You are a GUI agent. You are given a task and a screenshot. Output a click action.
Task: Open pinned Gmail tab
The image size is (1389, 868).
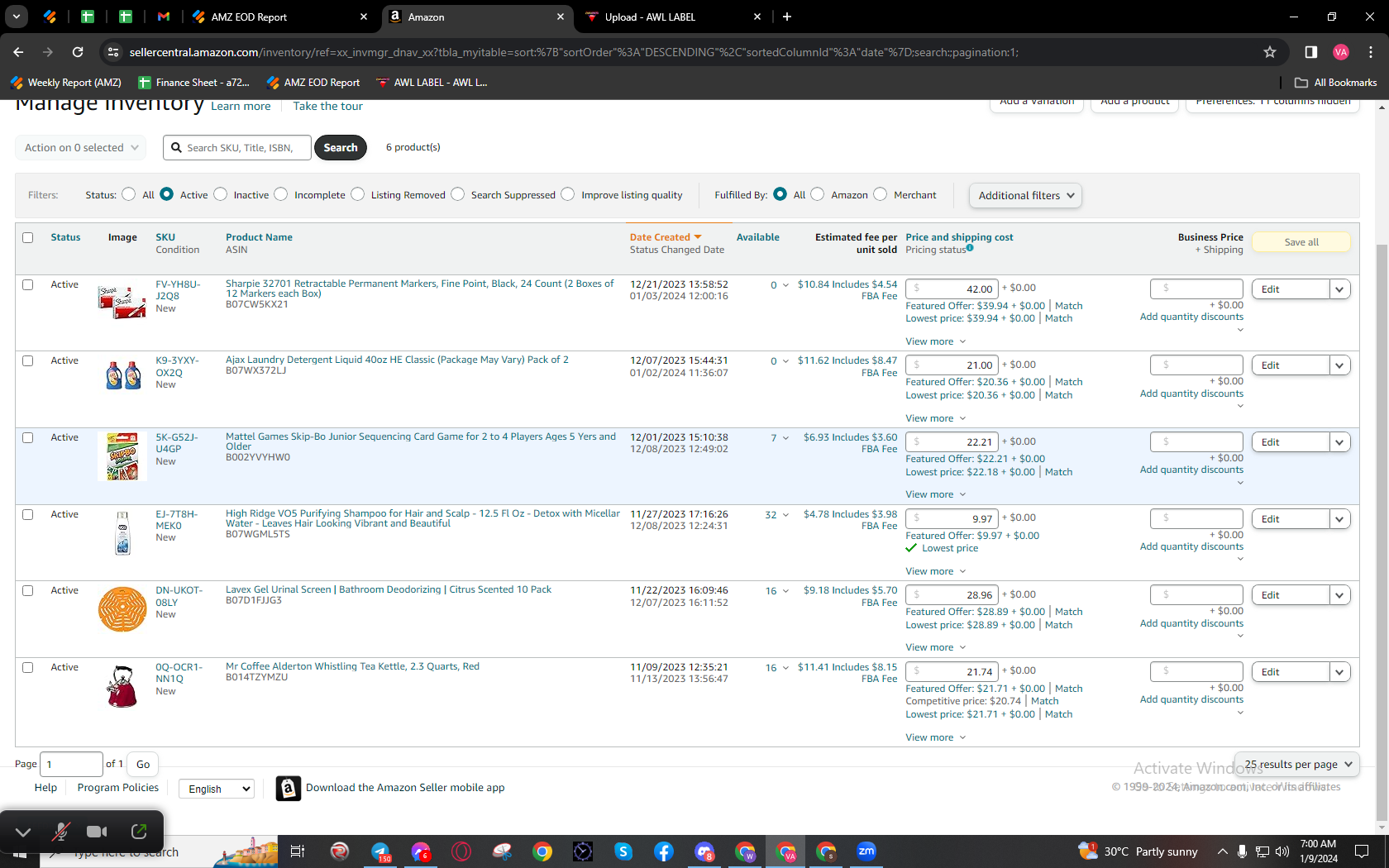coord(164,17)
